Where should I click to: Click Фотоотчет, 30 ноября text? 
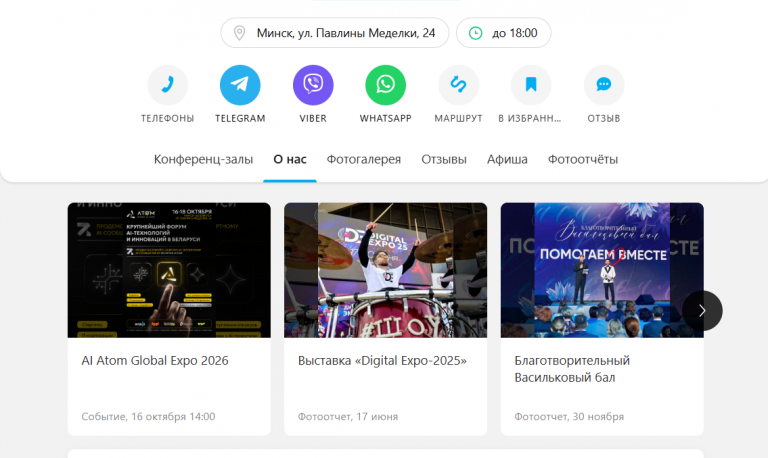(x=569, y=416)
